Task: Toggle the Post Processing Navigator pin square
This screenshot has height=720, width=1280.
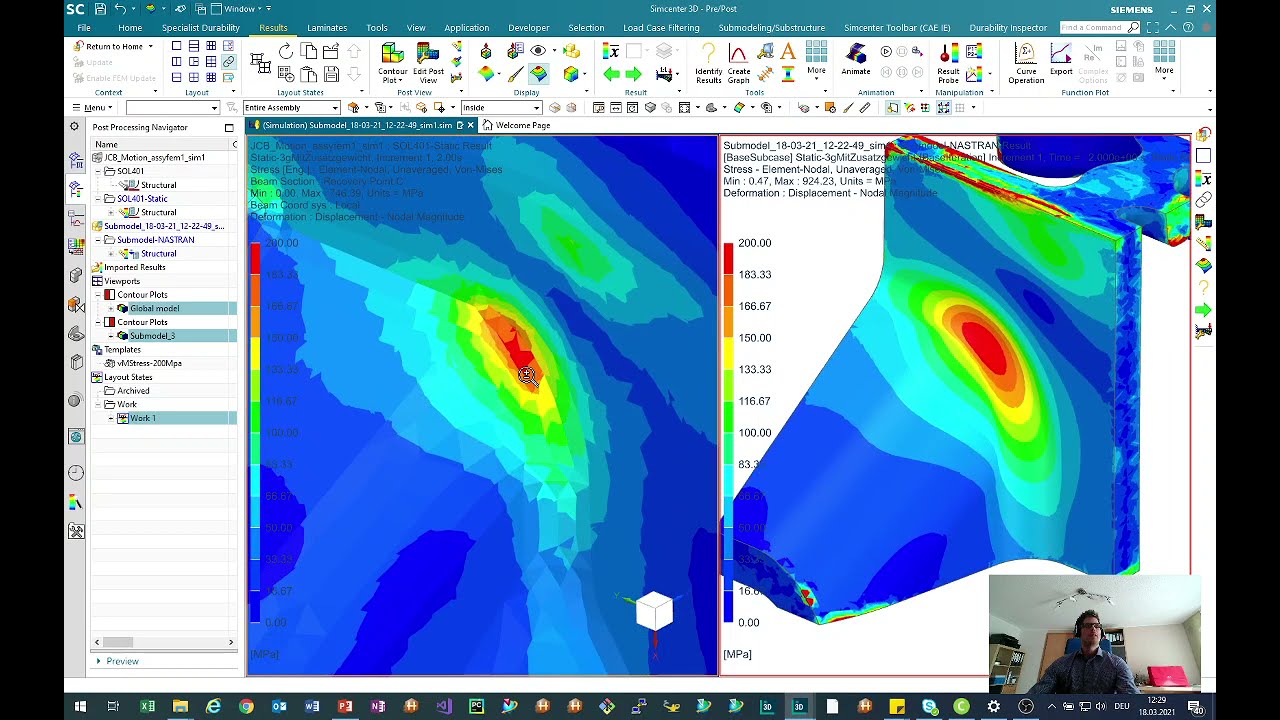Action: tap(229, 127)
